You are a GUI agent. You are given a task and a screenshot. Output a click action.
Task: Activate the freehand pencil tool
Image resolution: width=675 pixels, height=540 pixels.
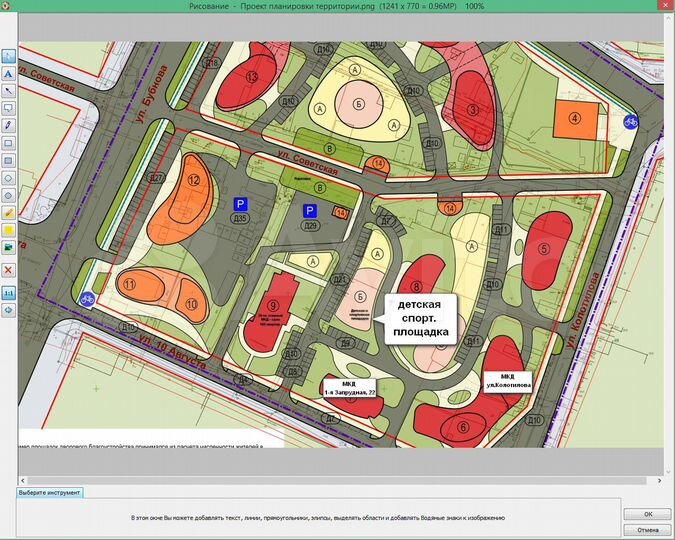click(x=9, y=125)
